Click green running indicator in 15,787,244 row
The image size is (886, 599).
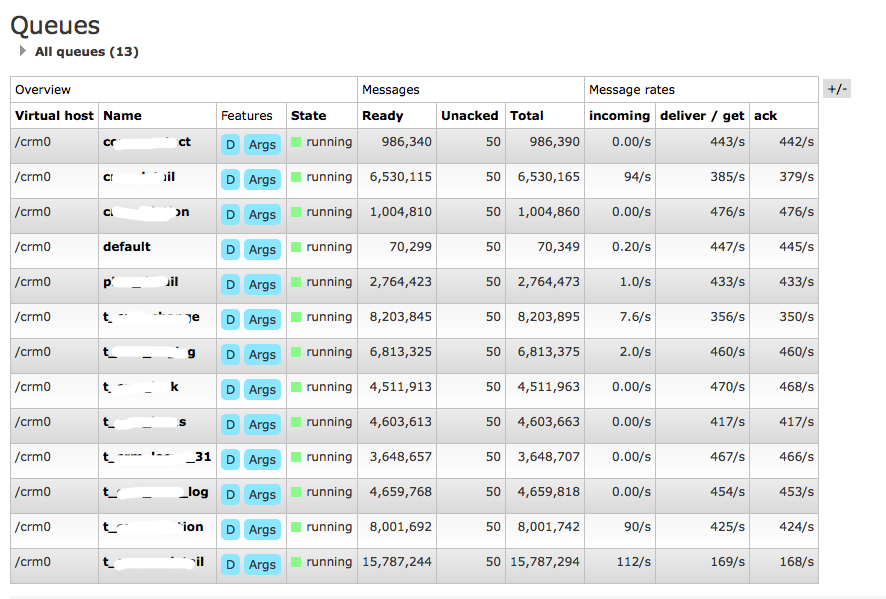tap(296, 562)
